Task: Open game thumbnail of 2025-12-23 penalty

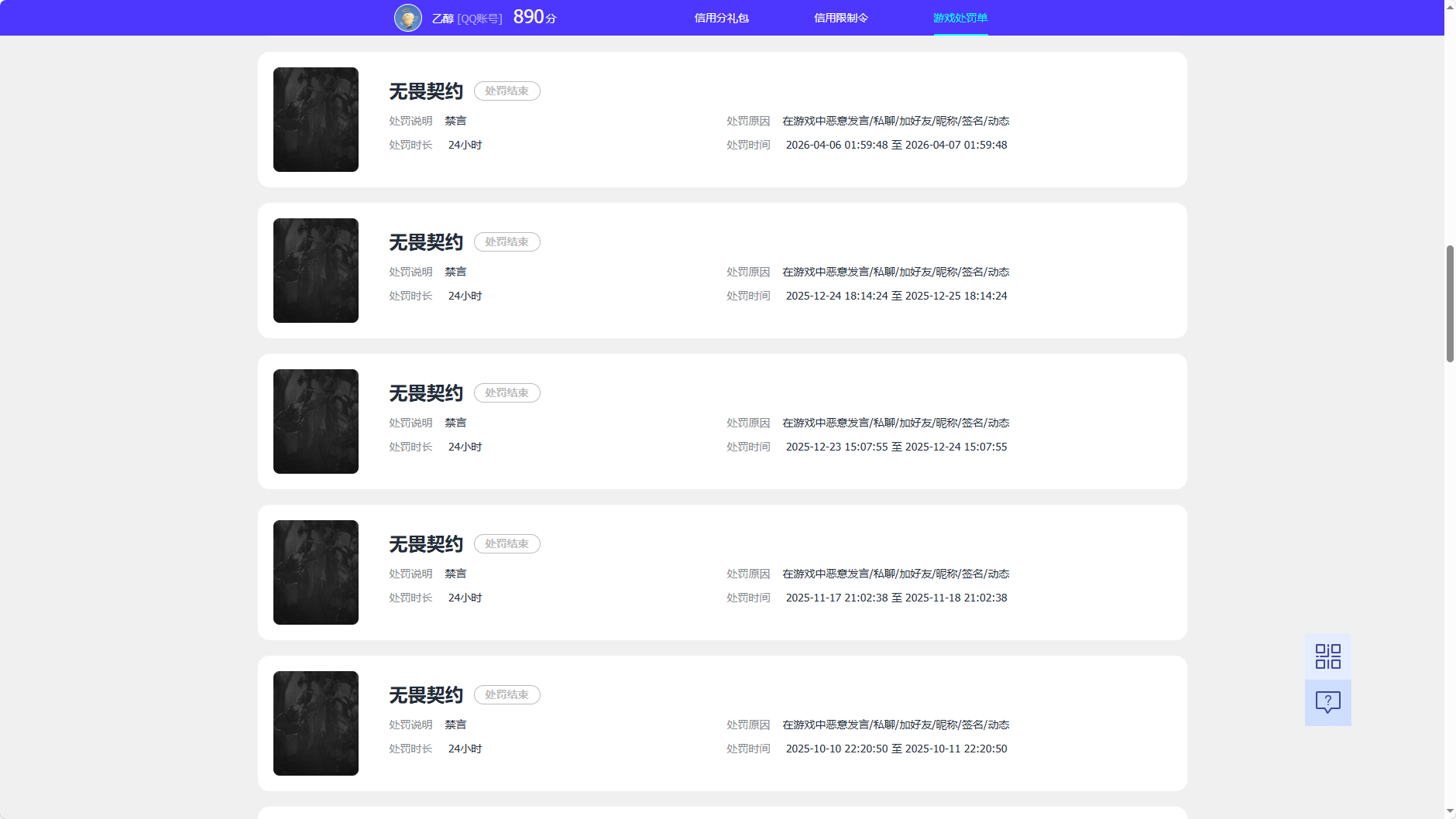Action: [x=316, y=421]
